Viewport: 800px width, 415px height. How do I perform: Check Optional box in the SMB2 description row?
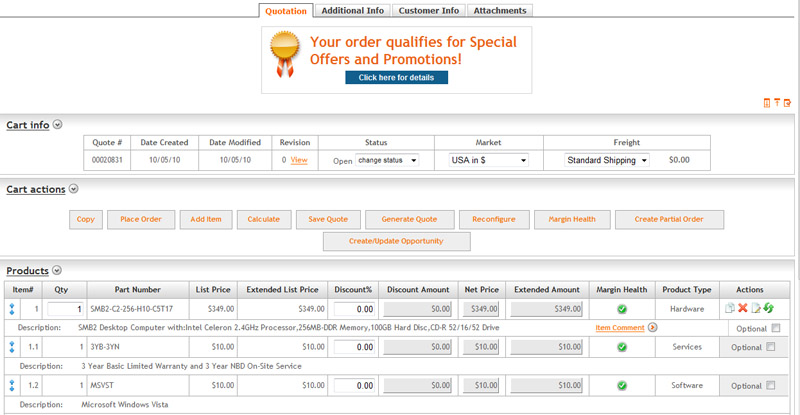(776, 328)
